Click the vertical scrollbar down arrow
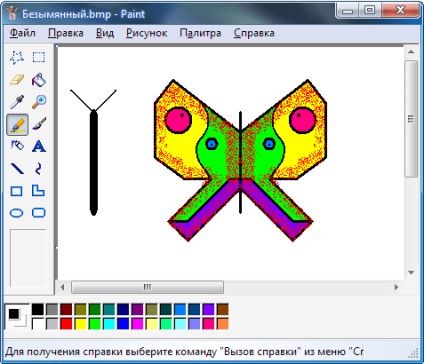The image size is (424, 364). pyautogui.click(x=411, y=273)
